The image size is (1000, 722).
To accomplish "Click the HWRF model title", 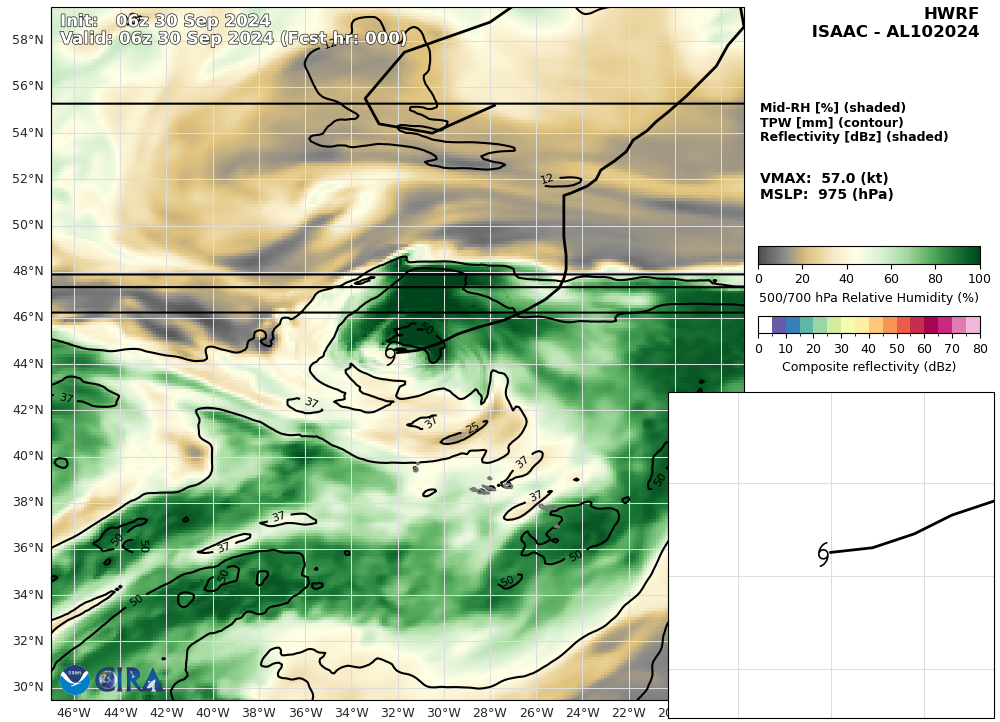I will [951, 14].
